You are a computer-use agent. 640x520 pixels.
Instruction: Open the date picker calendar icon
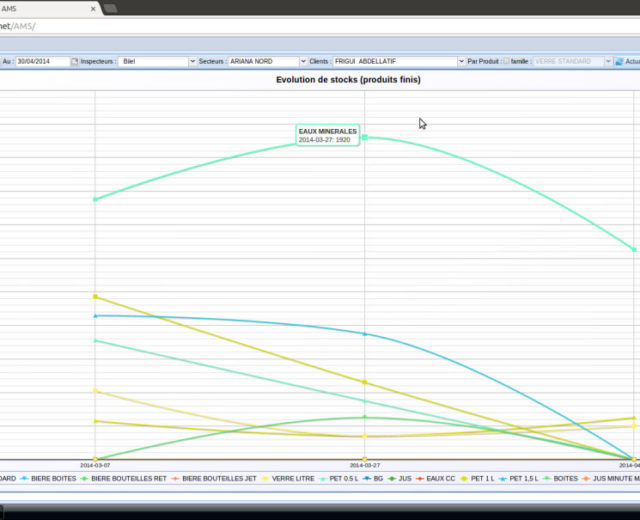74,61
